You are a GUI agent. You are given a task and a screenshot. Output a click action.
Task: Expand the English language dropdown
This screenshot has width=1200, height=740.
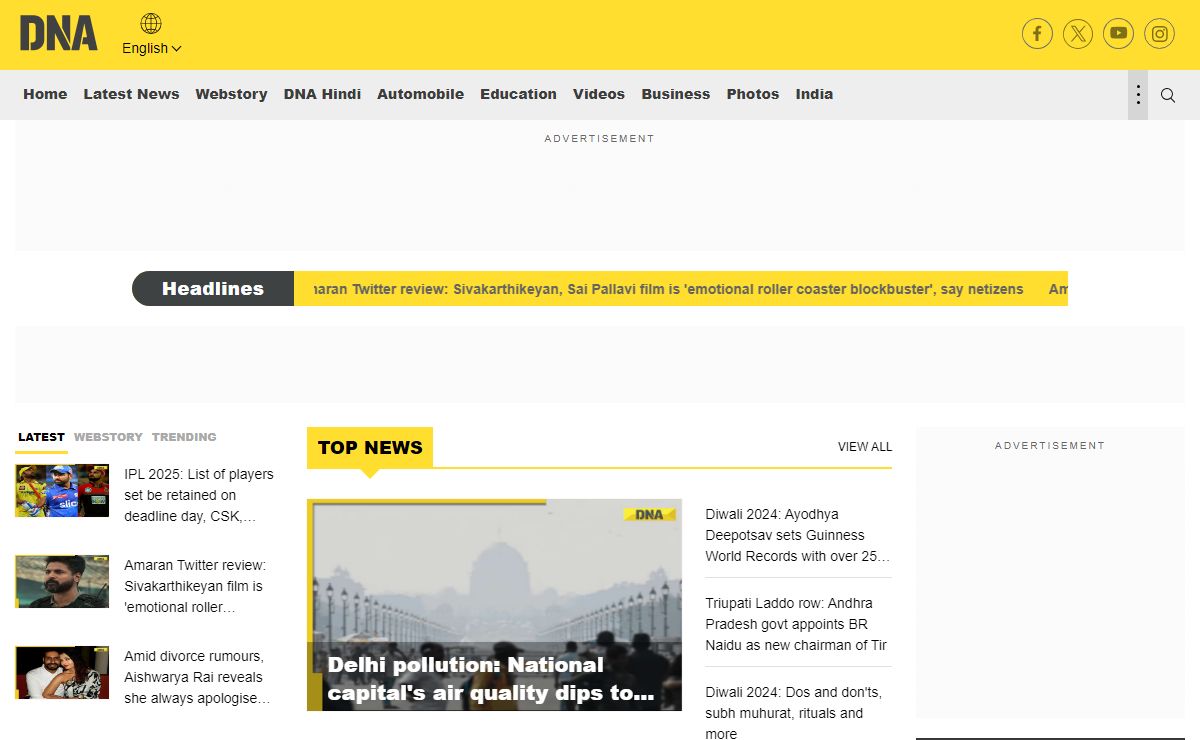[152, 48]
